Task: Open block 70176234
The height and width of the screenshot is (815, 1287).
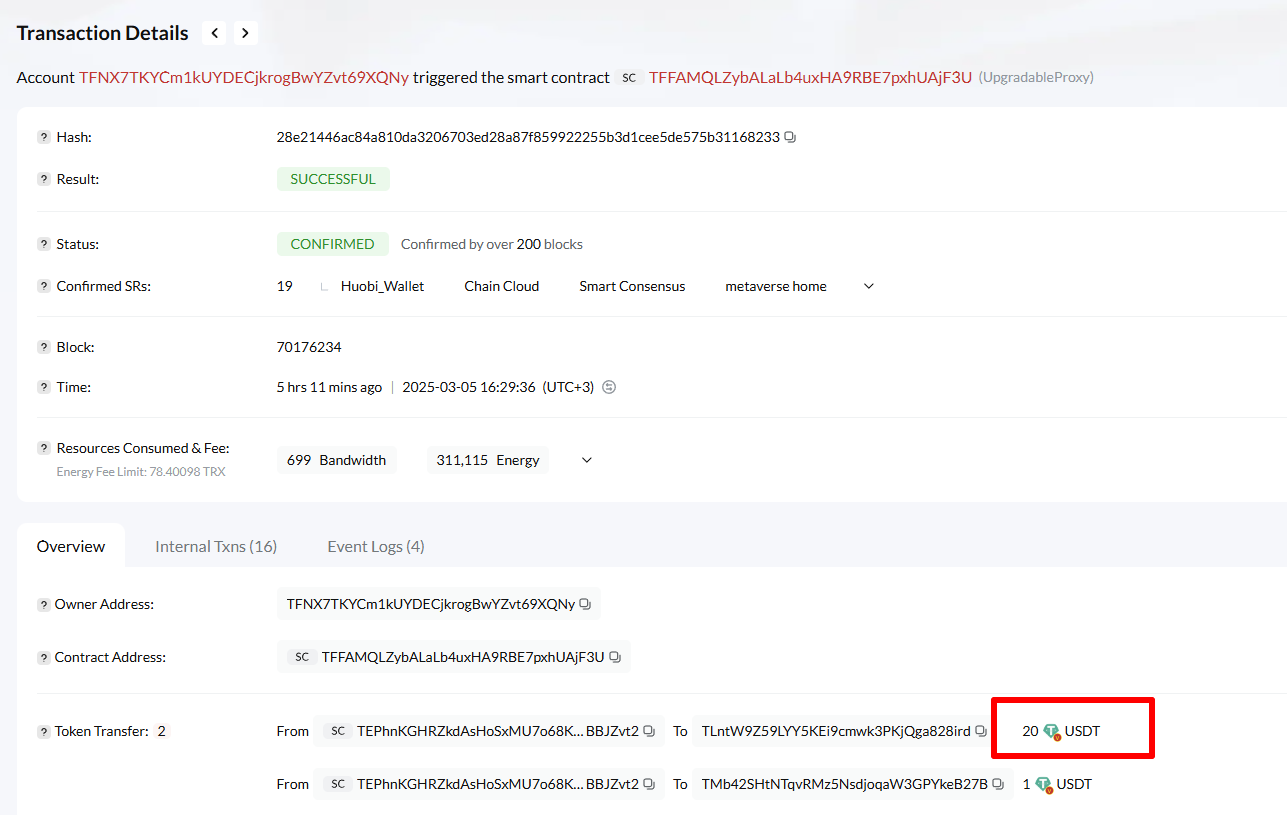Action: [309, 347]
